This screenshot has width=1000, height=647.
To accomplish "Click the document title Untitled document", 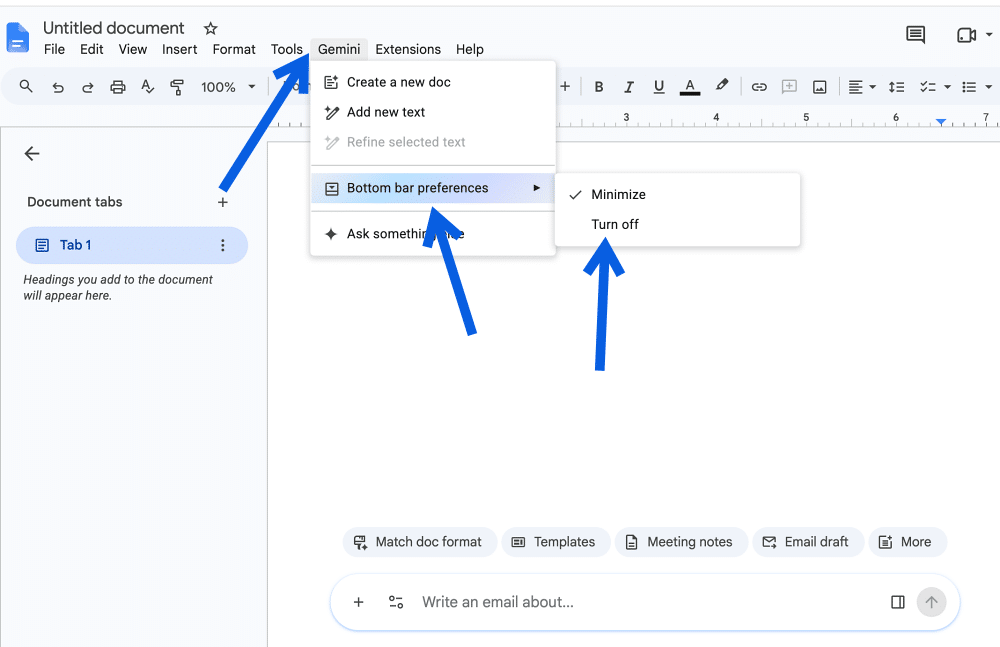I will (x=114, y=28).
